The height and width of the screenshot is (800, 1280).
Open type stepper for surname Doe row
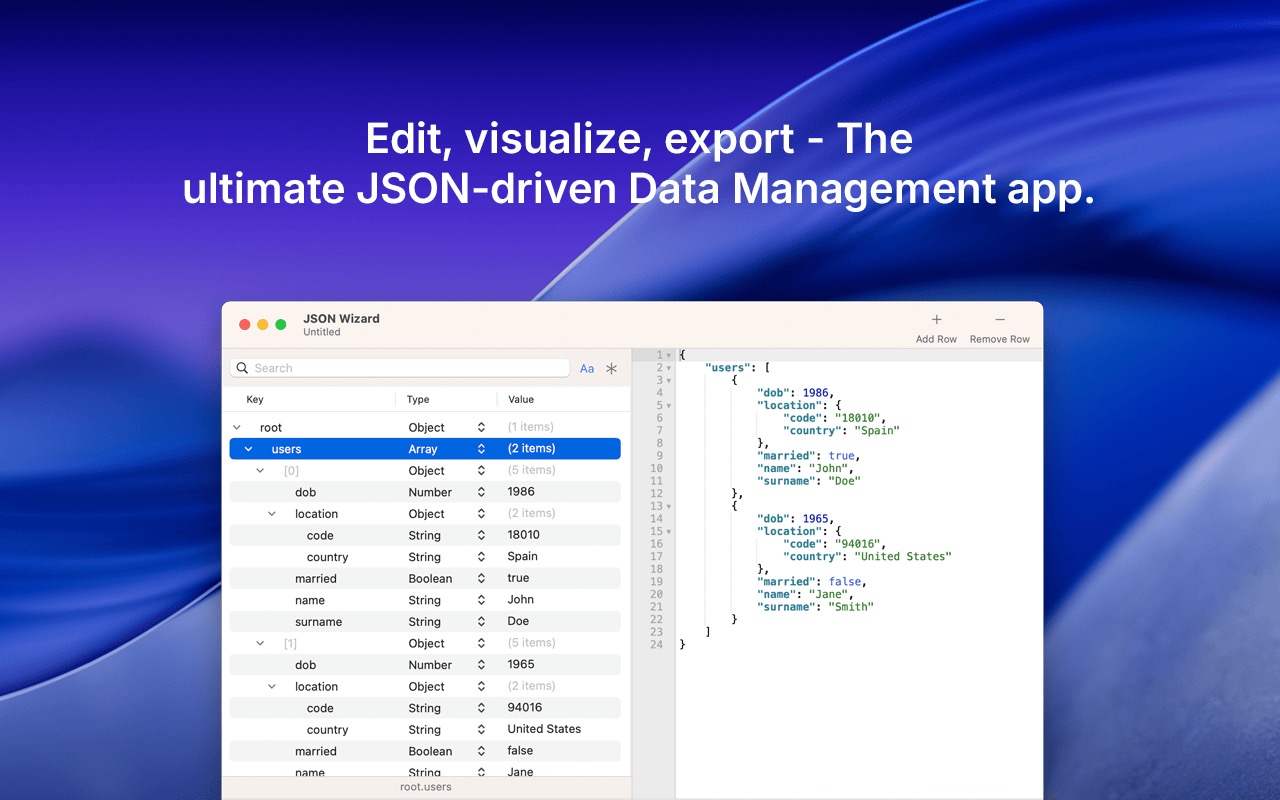[481, 622]
